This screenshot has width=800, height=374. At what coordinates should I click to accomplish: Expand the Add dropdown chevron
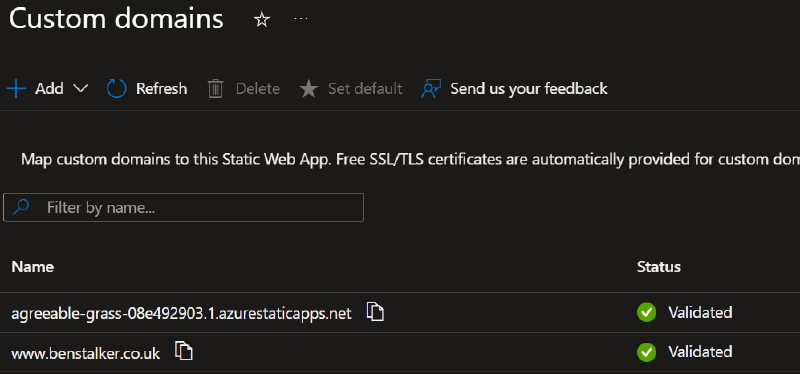pyautogui.click(x=81, y=89)
